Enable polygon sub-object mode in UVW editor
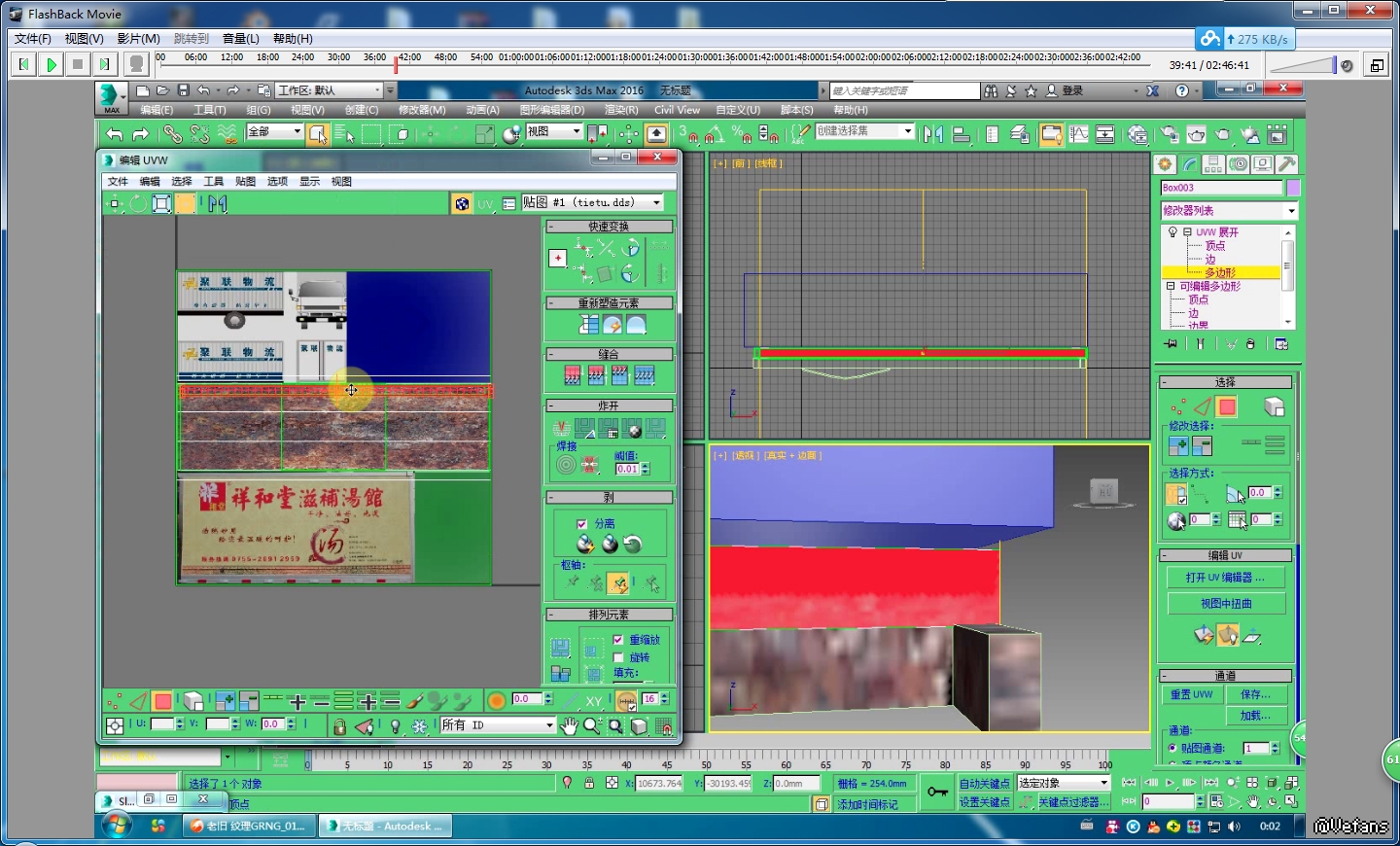1400x846 pixels. pyautogui.click(x=162, y=701)
